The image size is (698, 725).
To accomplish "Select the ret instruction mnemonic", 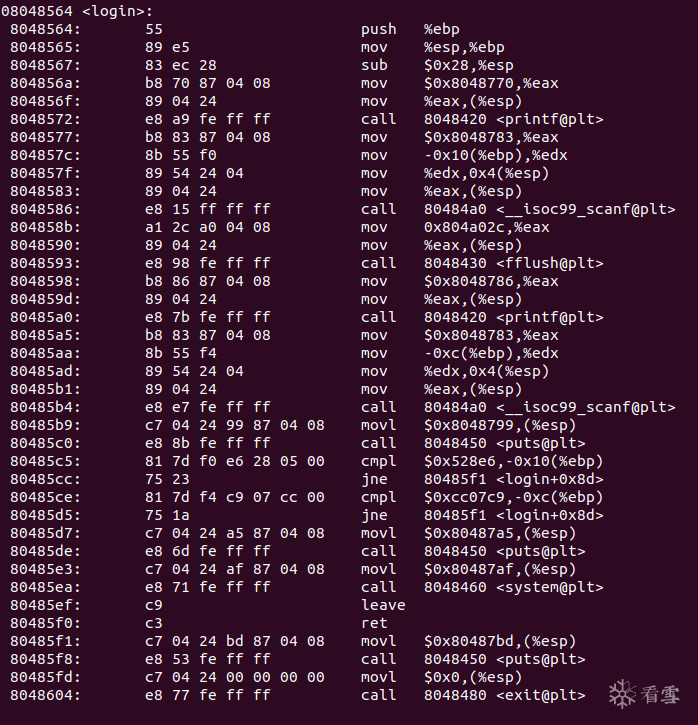I will (374, 623).
